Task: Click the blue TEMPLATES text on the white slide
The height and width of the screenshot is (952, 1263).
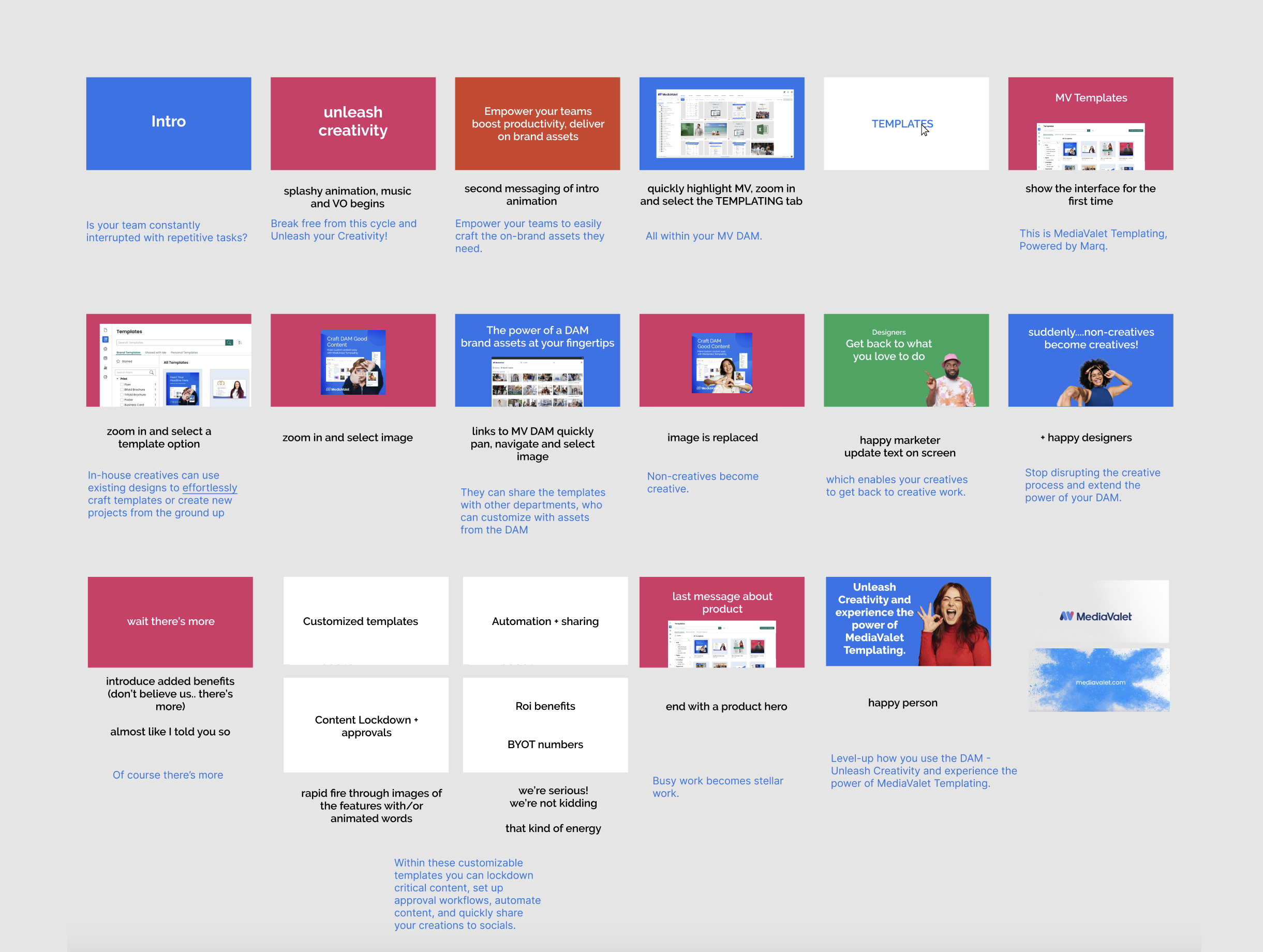Action: [901, 124]
